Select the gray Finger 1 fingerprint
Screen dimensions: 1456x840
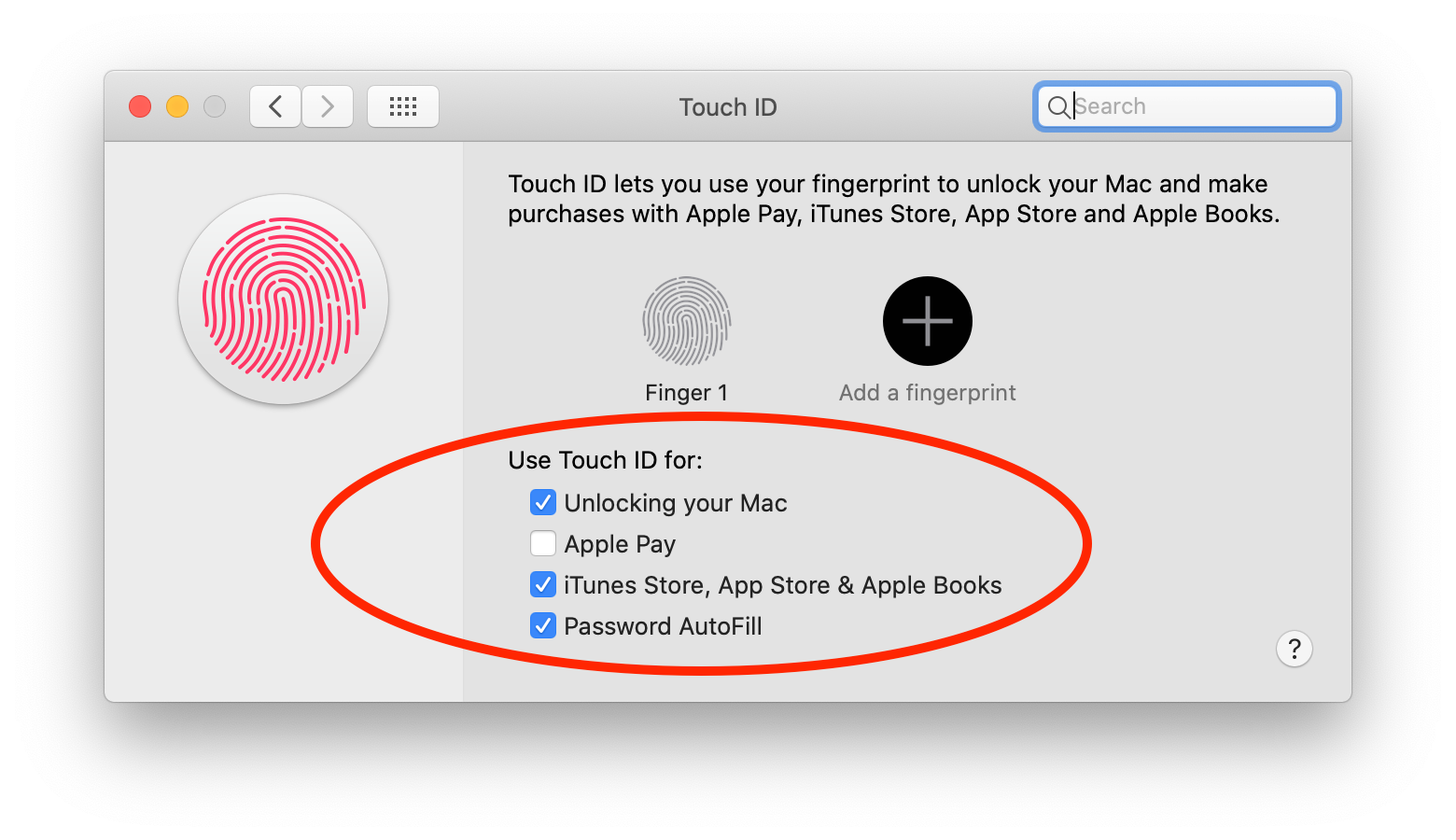pyautogui.click(x=686, y=321)
